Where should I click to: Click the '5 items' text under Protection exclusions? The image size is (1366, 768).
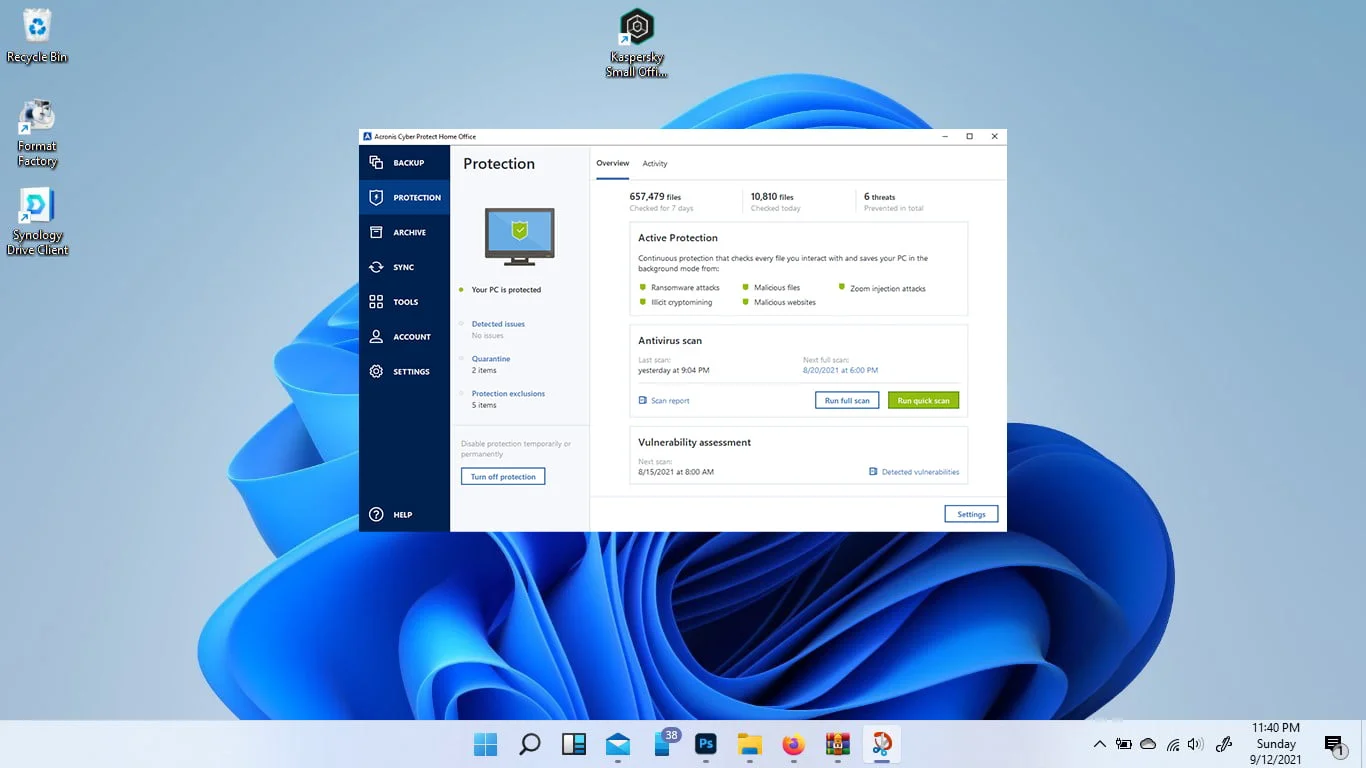484,405
